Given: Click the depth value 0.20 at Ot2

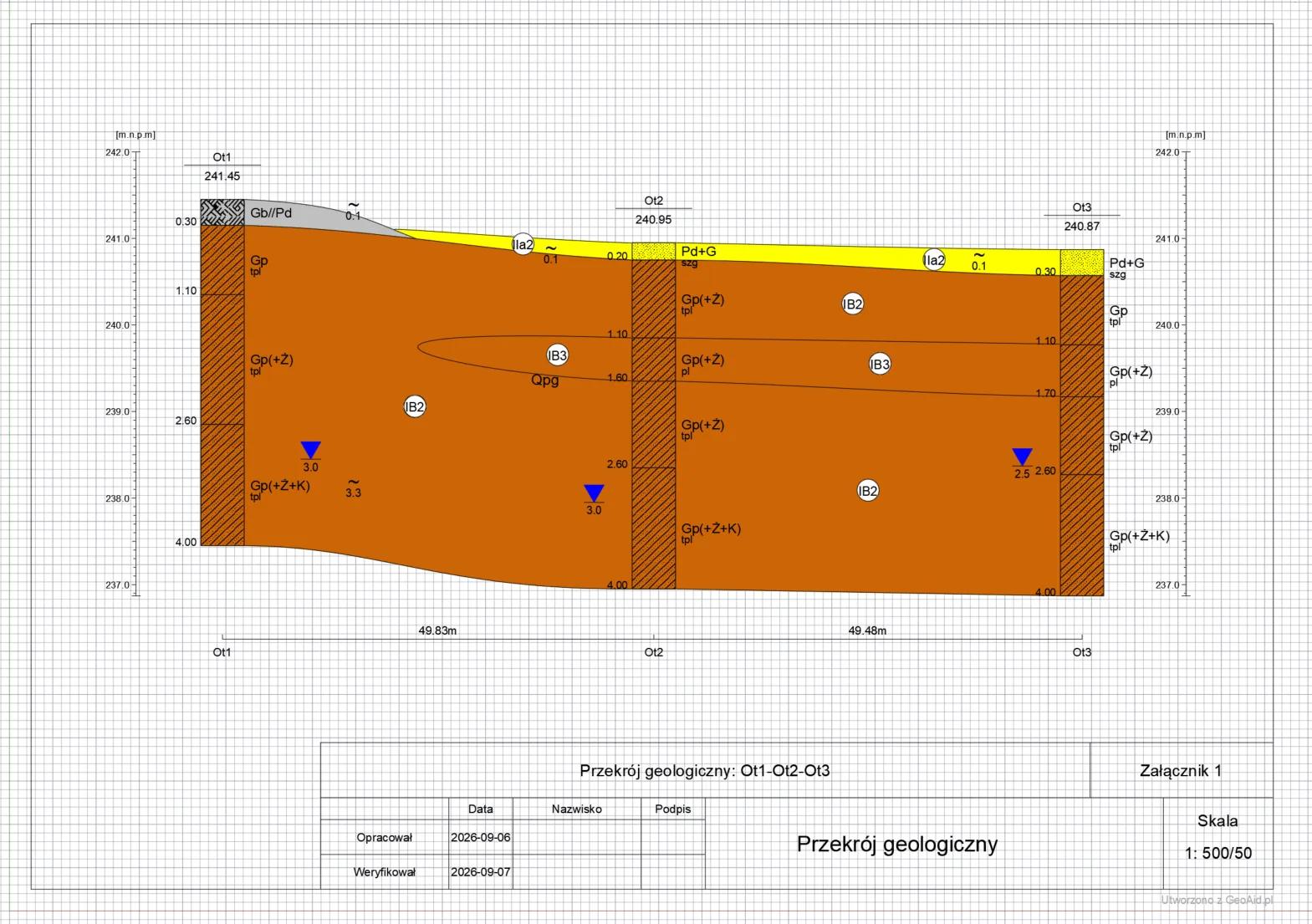Looking at the screenshot, I should pyautogui.click(x=617, y=256).
